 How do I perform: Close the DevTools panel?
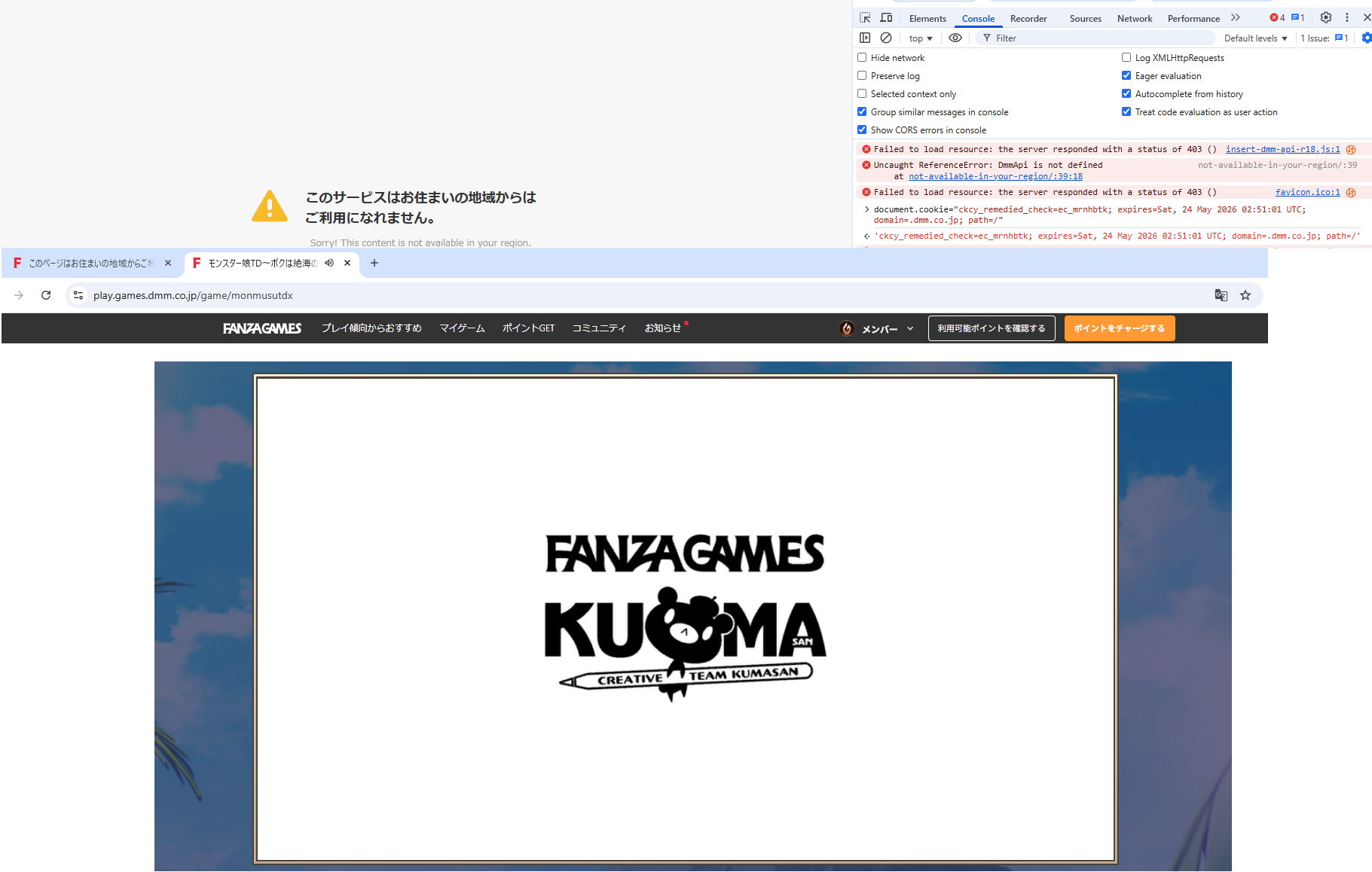click(1367, 17)
